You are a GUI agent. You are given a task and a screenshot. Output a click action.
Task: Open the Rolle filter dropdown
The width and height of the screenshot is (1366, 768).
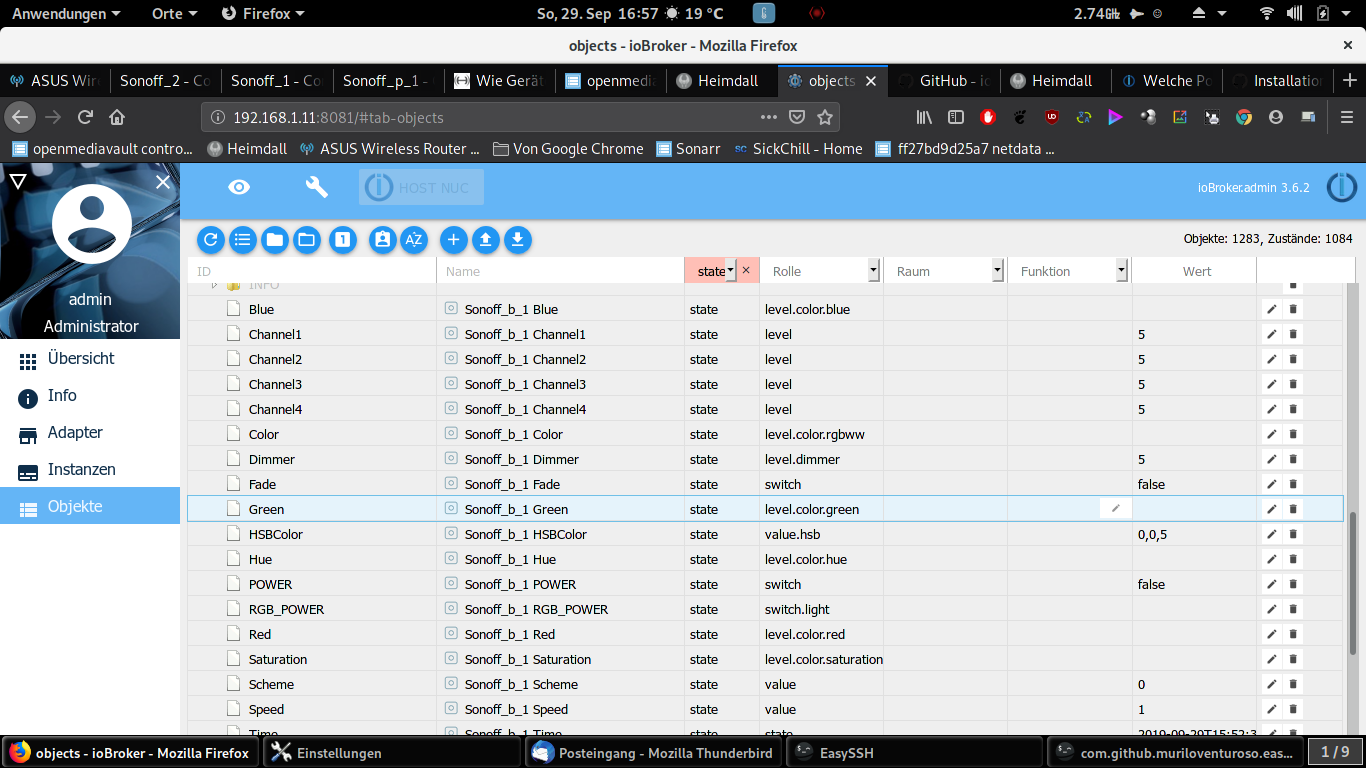873,271
